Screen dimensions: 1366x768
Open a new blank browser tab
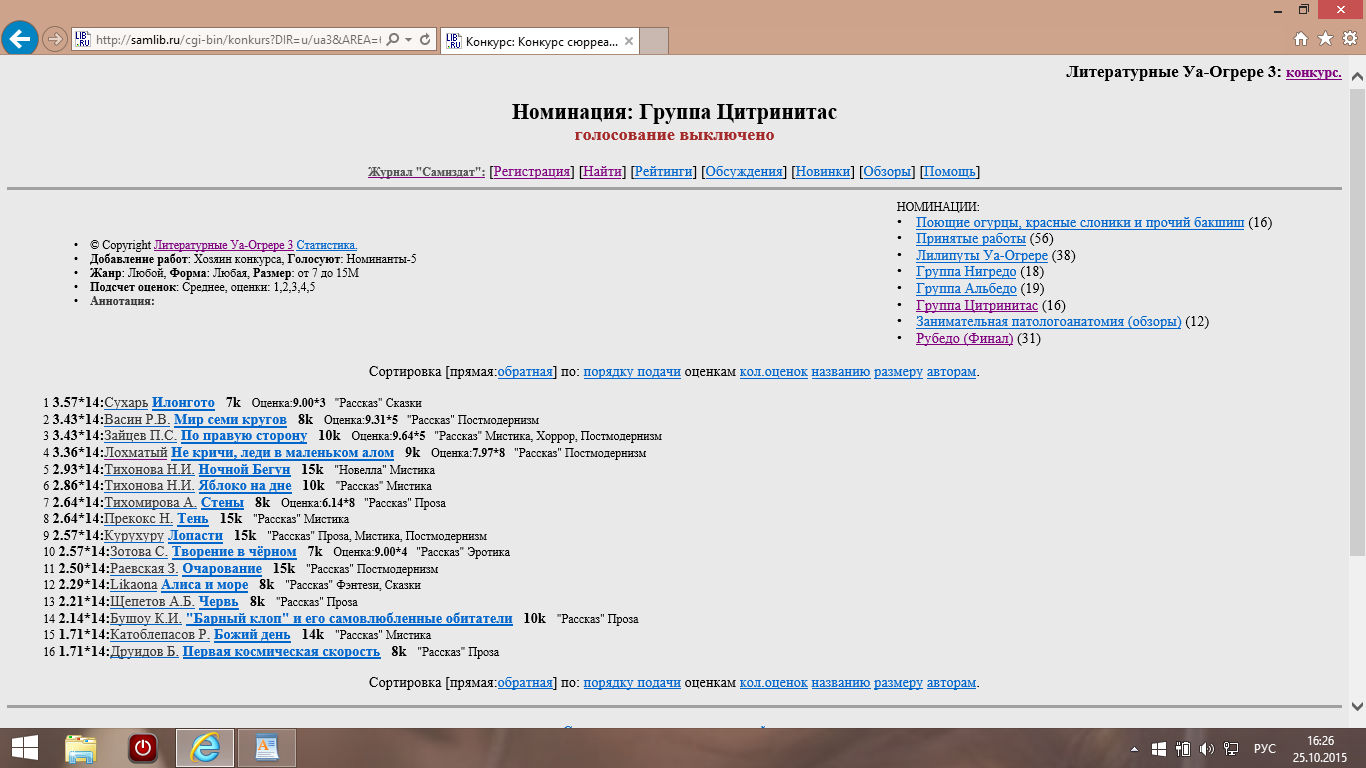[653, 41]
